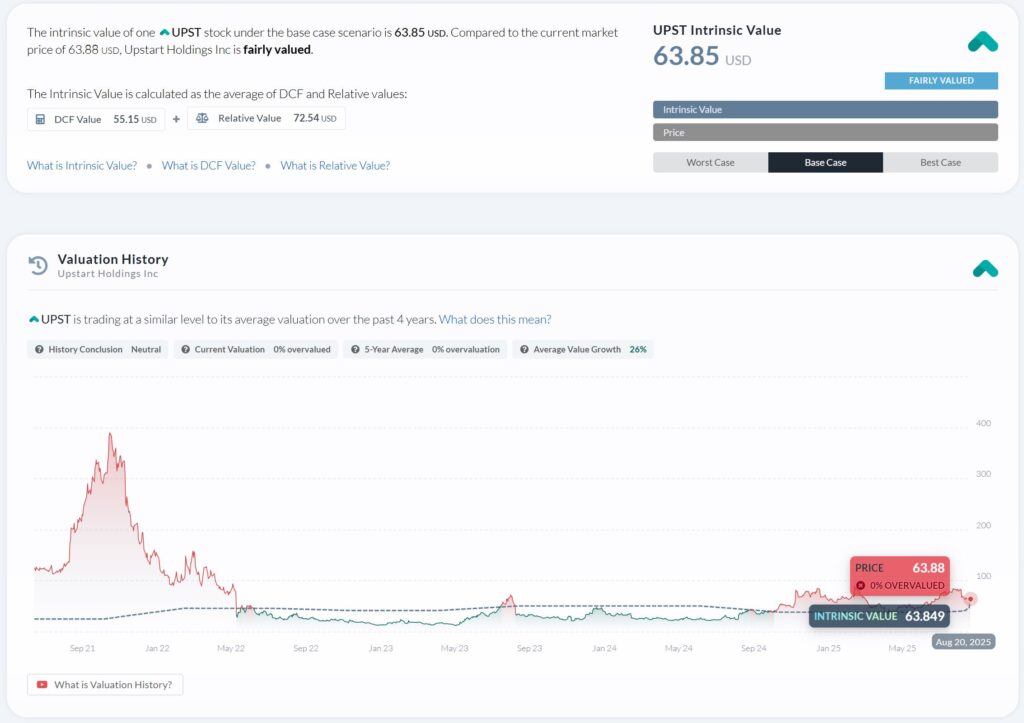The image size is (1024, 723).
Task: Switch to the Worst Case scenario
Action: pyautogui.click(x=710, y=163)
